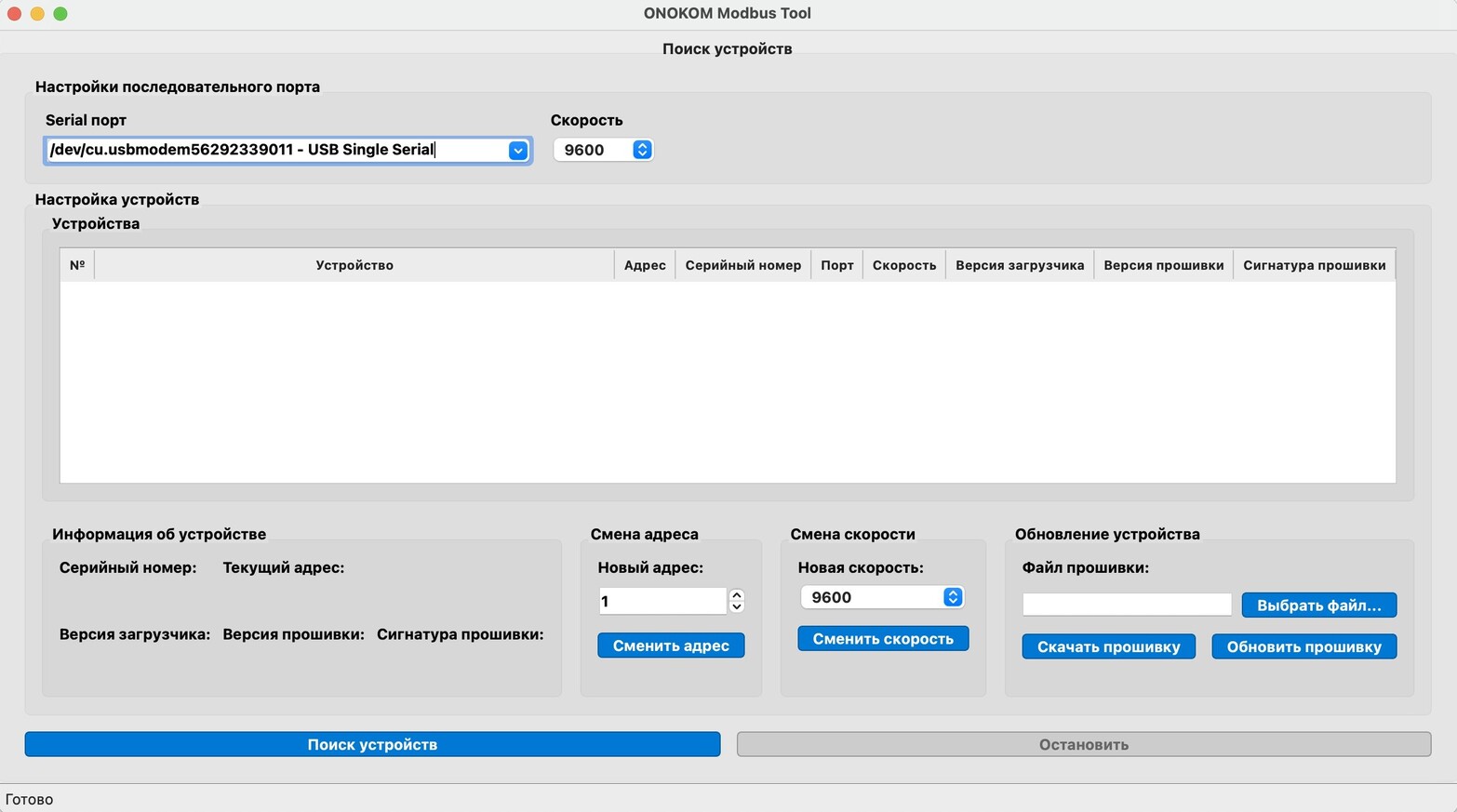Click the Устройство column header
1457x812 pixels.
pyautogui.click(x=354, y=265)
